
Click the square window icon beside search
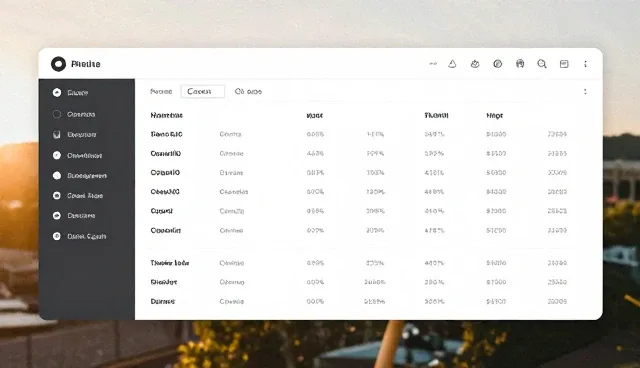click(x=564, y=64)
